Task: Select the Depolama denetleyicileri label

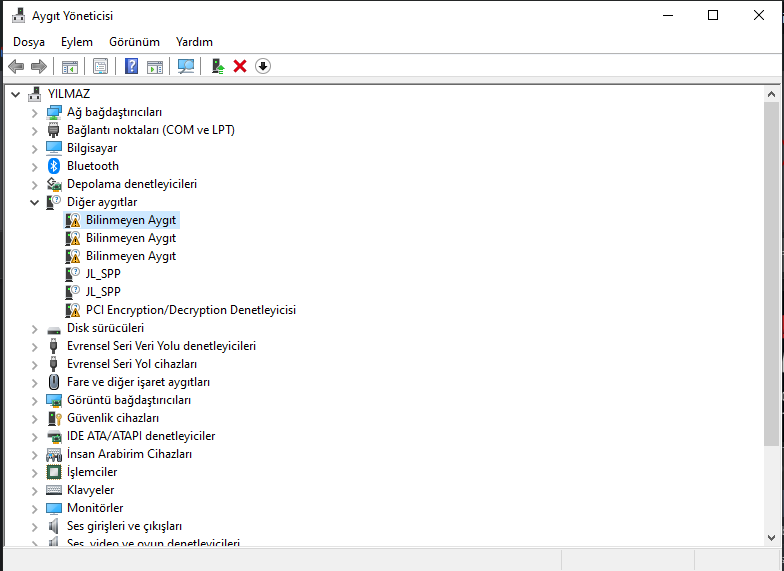Action: [132, 184]
